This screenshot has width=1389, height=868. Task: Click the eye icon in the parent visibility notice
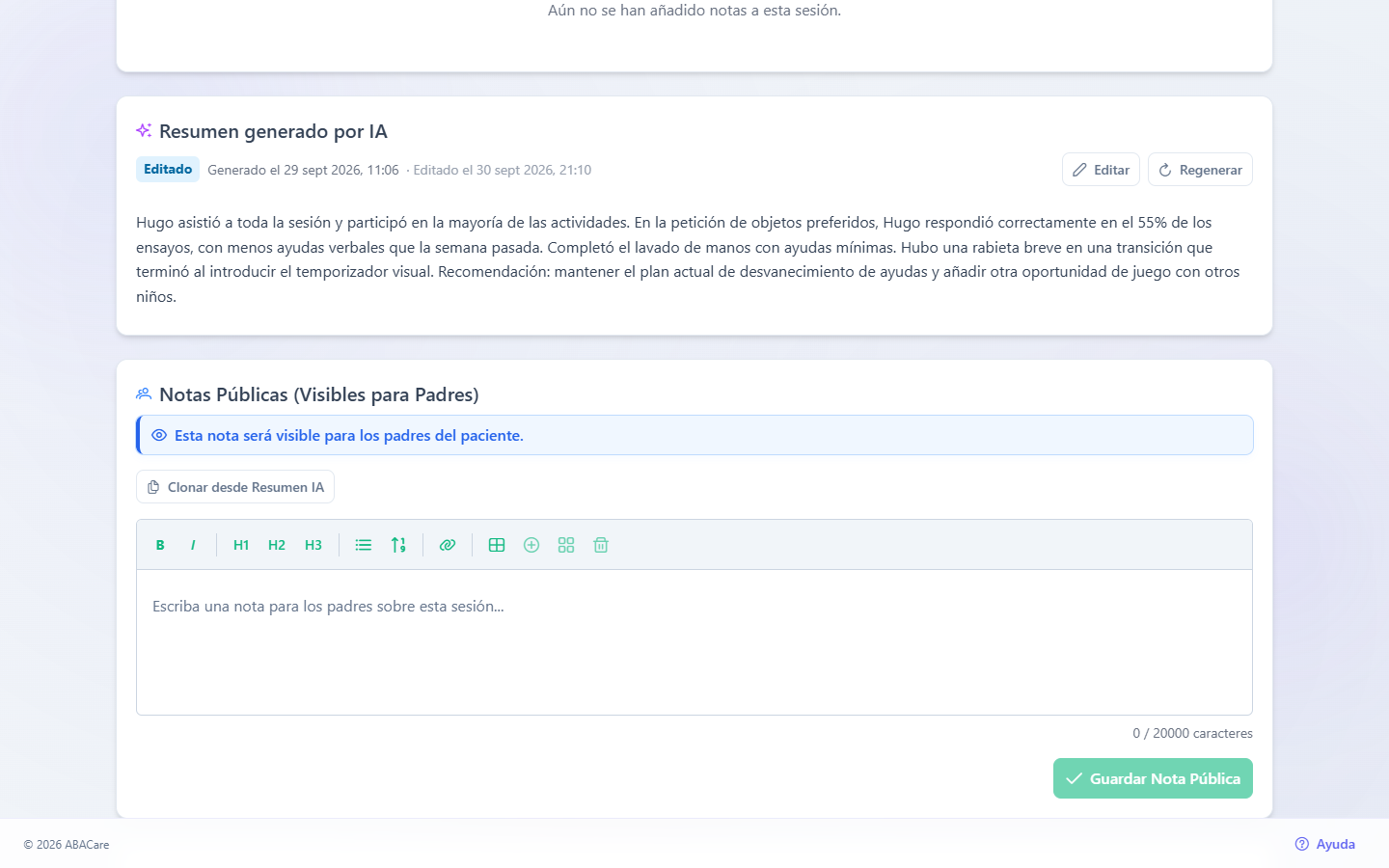159,435
